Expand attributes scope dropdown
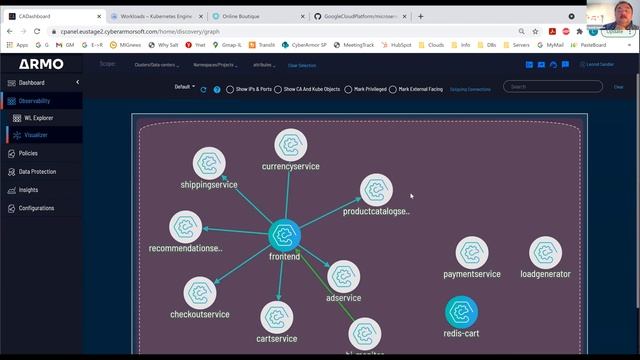The image size is (640, 360). click(264, 65)
